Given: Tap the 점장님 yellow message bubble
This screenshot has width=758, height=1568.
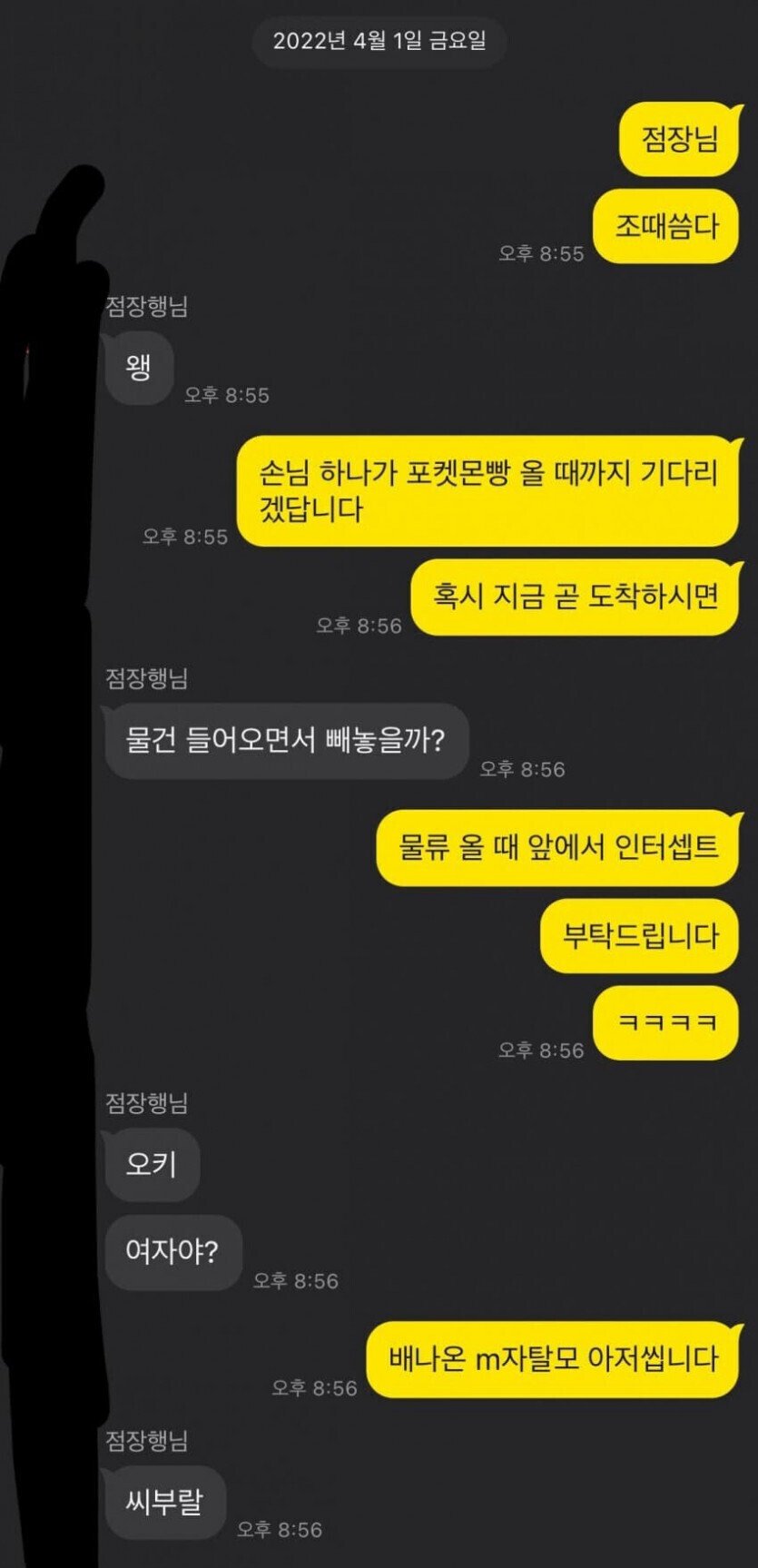Looking at the screenshot, I should (679, 139).
